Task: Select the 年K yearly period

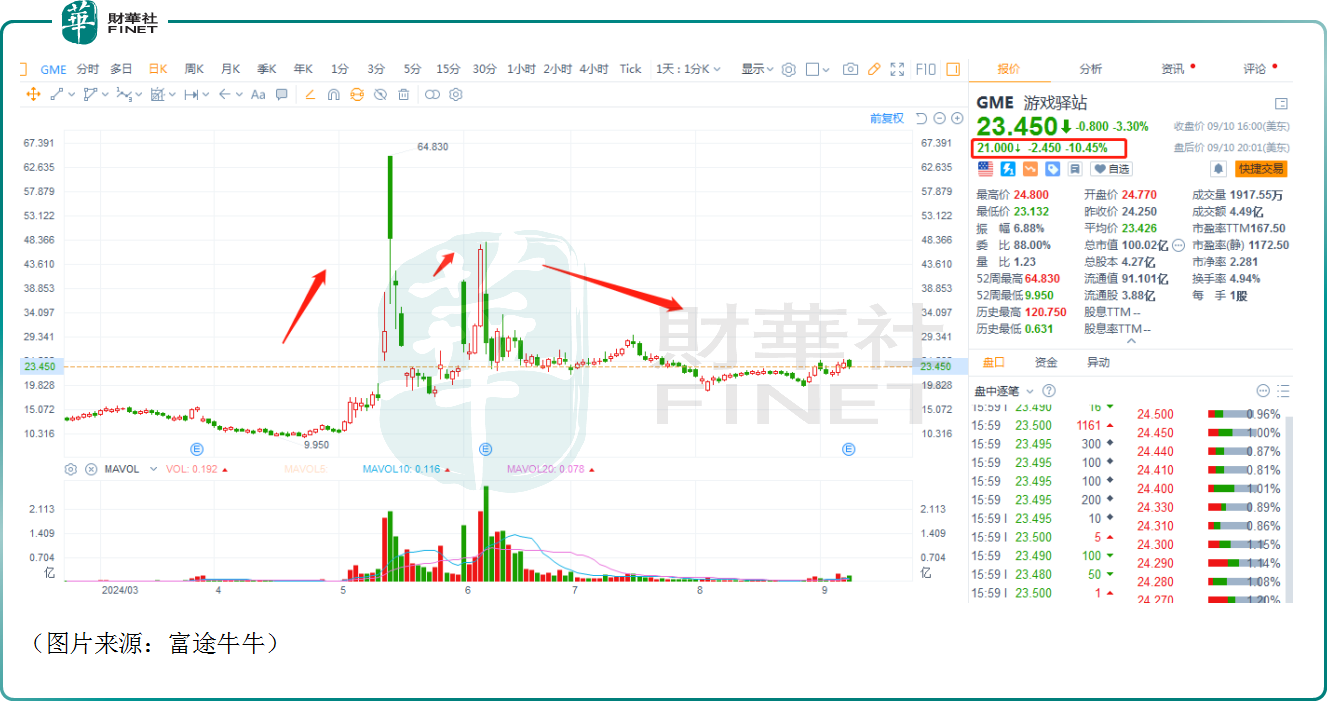Action: (x=303, y=69)
